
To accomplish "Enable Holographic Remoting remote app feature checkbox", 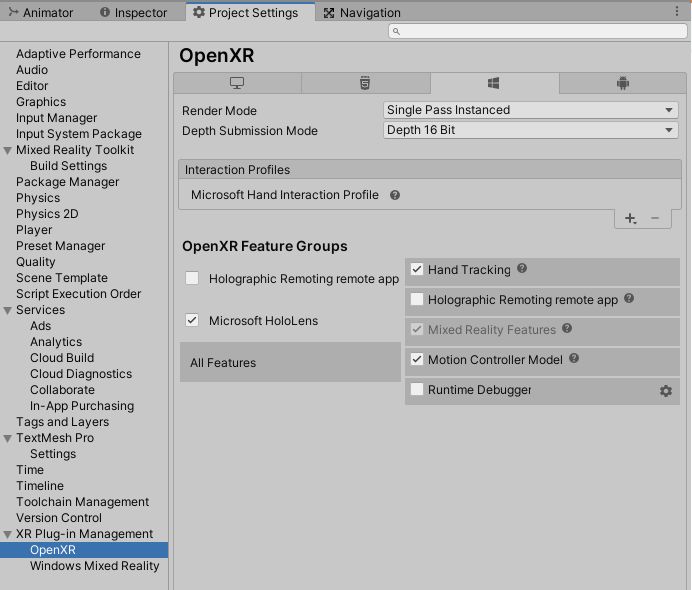I will point(417,299).
